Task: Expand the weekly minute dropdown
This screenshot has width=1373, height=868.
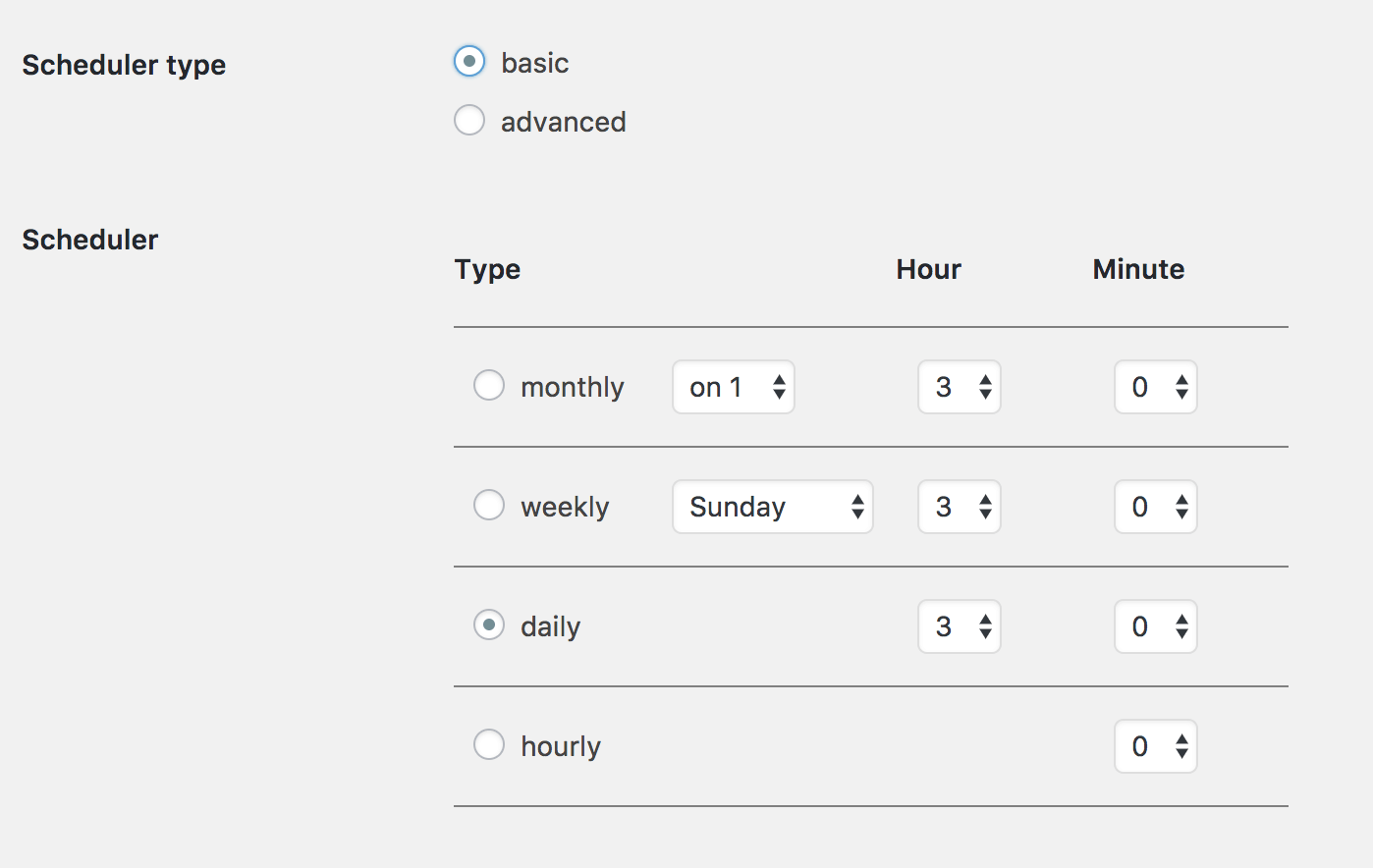Action: click(1155, 507)
